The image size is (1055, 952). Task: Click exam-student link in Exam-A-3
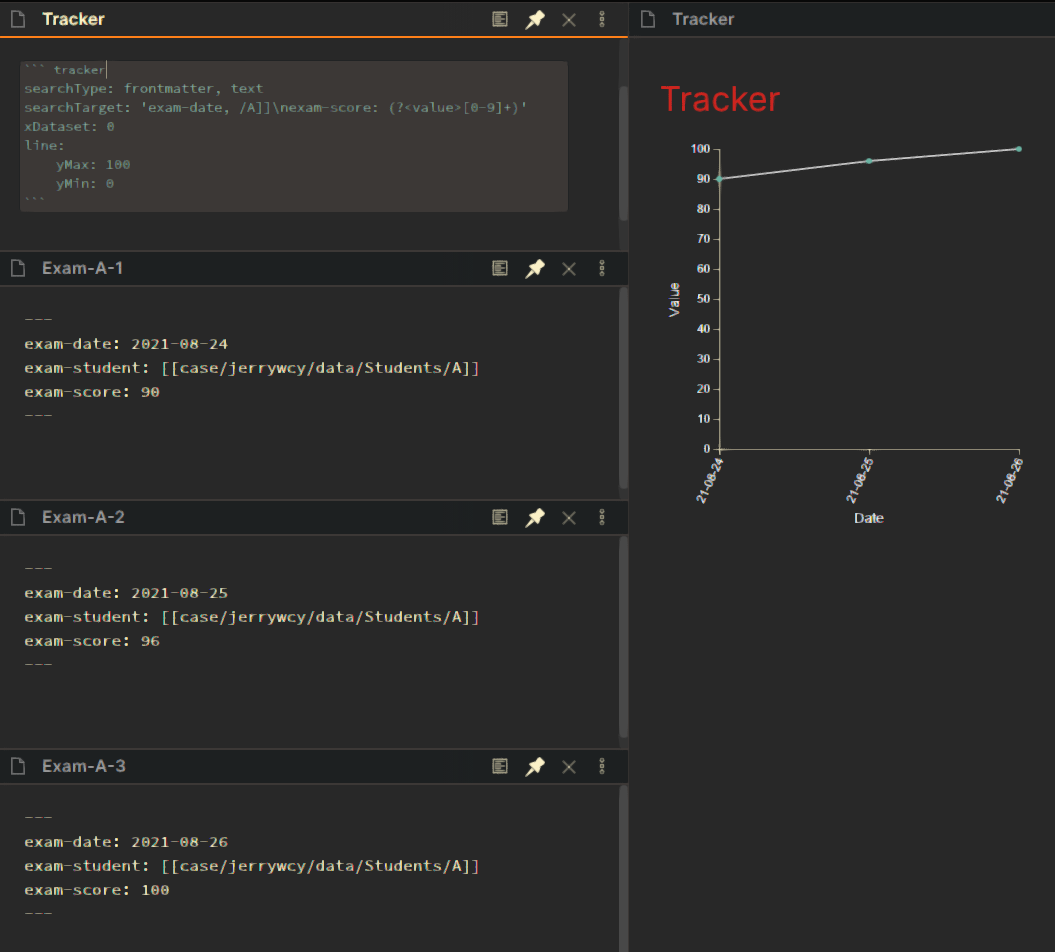click(x=320, y=866)
